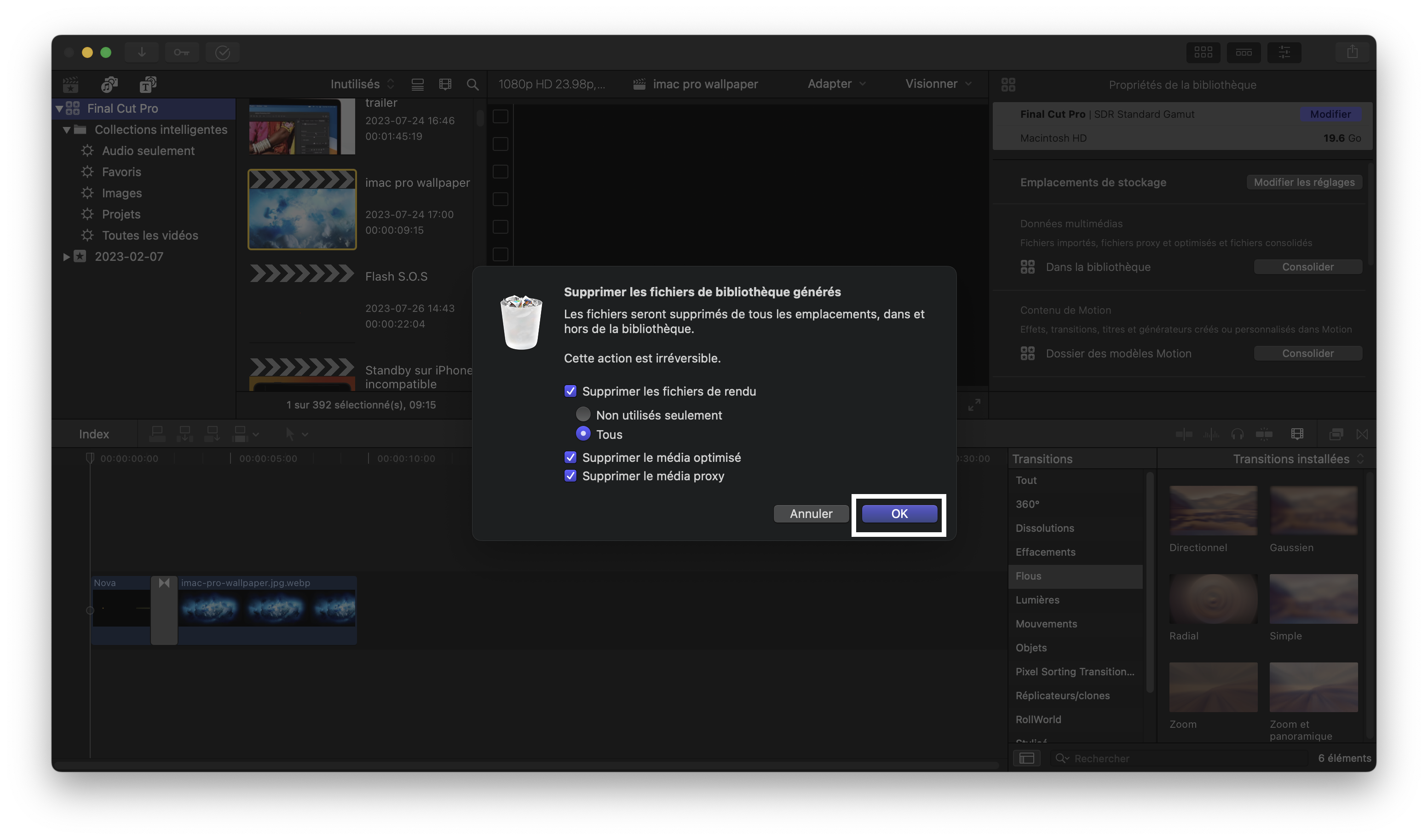Expand the 2023-02-07 event
Viewport: 1428px width, 840px height.
[66, 257]
